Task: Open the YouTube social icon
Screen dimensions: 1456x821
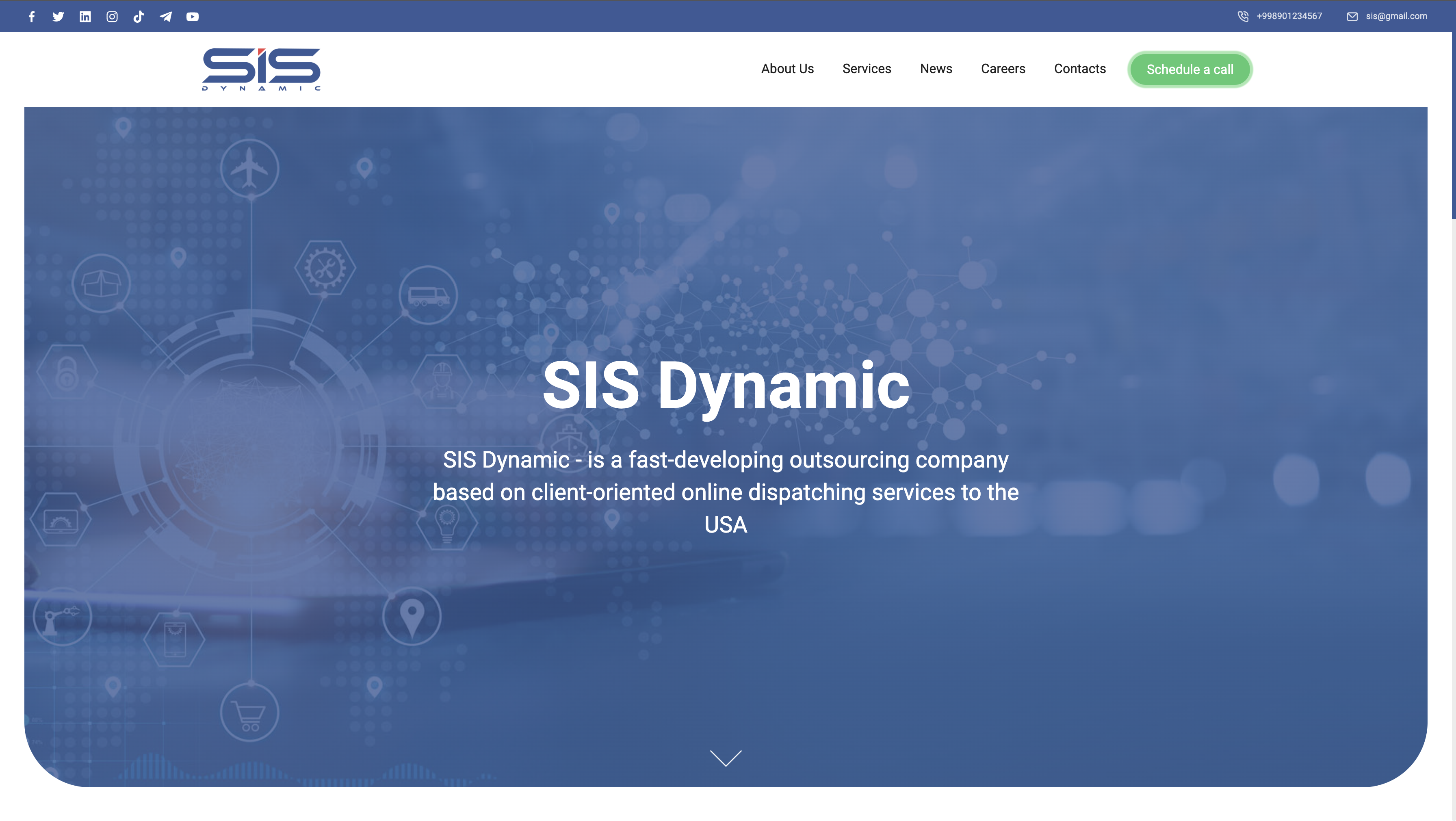Action: [193, 16]
